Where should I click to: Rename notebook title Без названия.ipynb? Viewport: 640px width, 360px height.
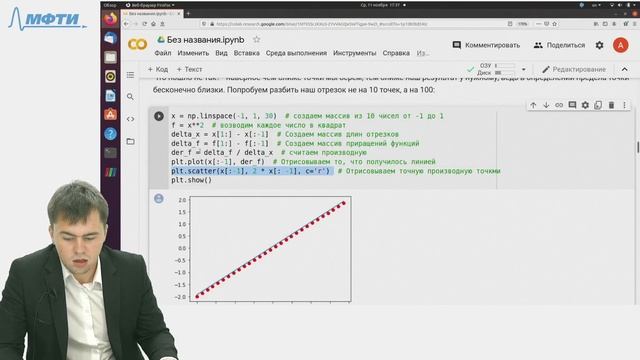click(x=205, y=40)
